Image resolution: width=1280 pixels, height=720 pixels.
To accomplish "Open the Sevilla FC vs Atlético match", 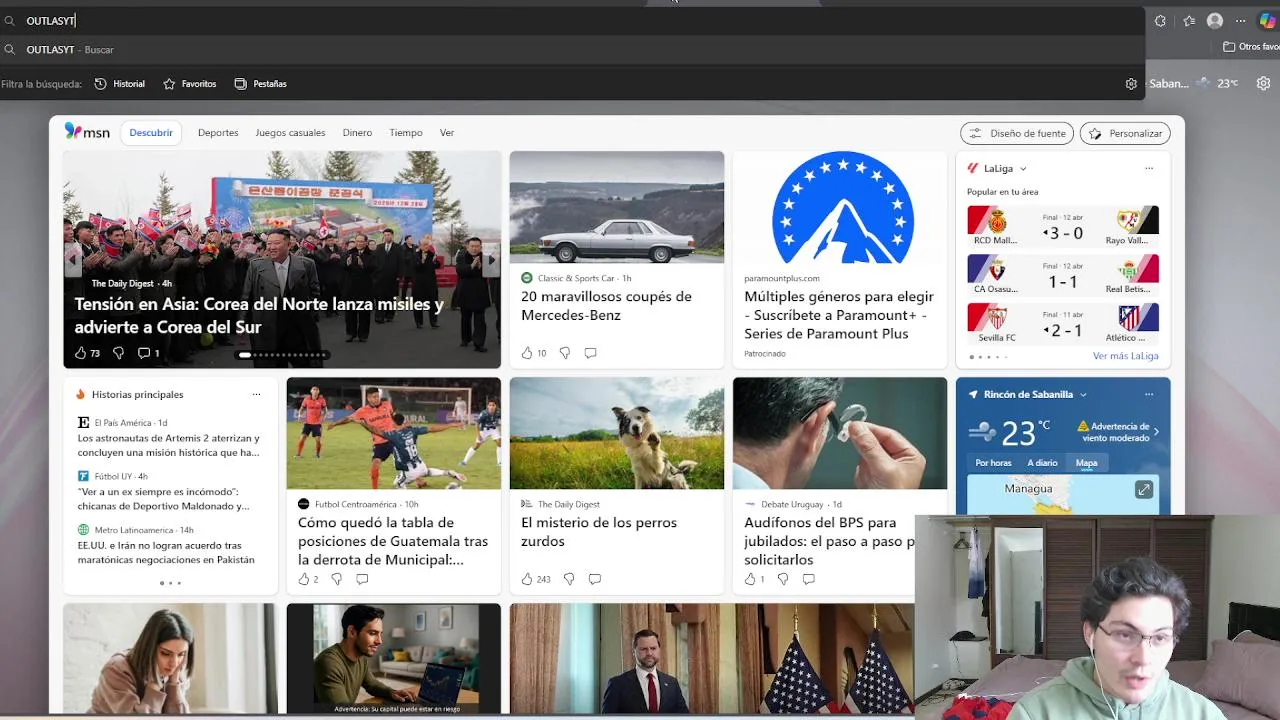I will [1063, 323].
